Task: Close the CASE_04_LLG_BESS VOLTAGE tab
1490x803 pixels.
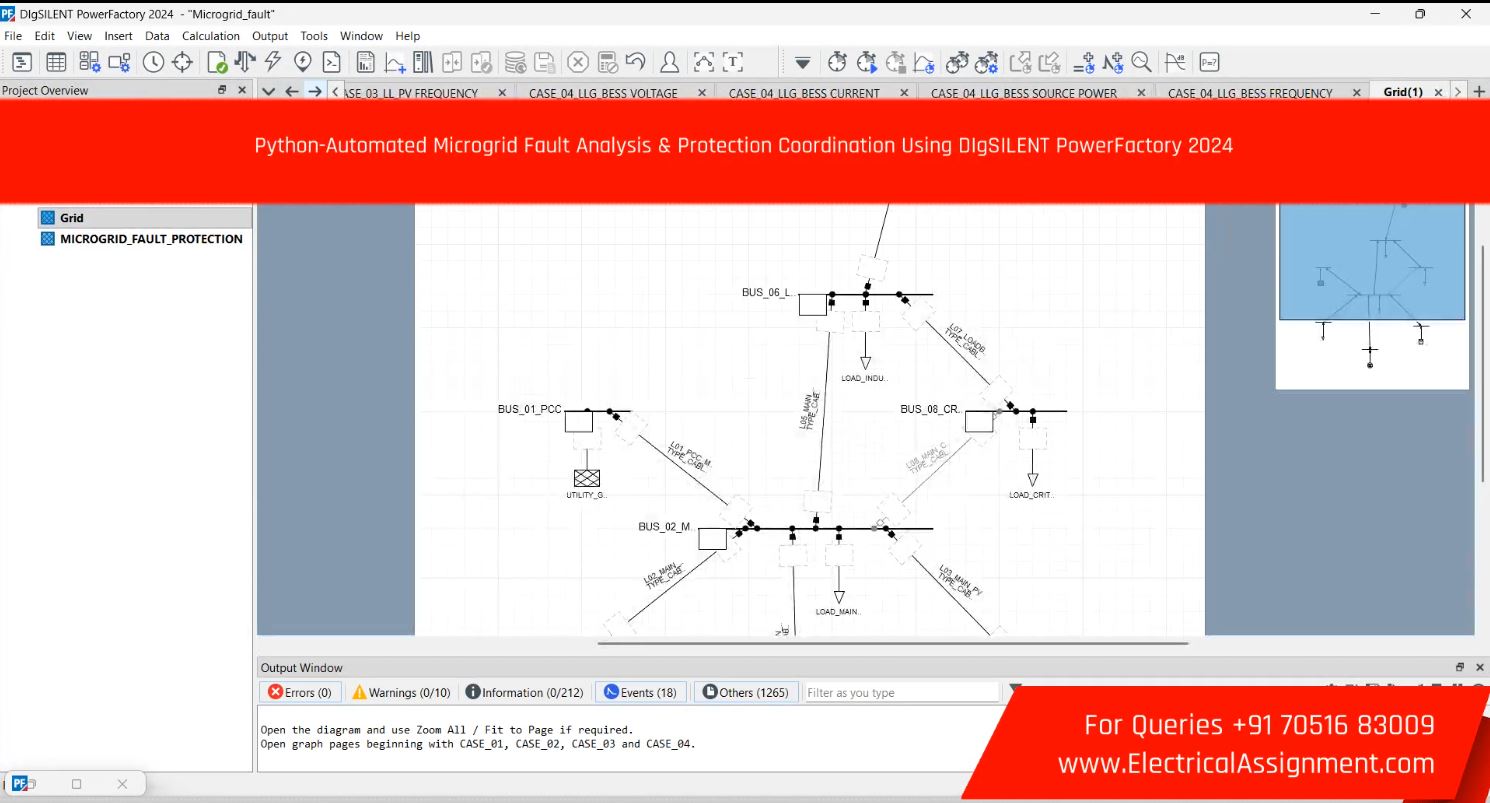Action: pyautogui.click(x=702, y=92)
